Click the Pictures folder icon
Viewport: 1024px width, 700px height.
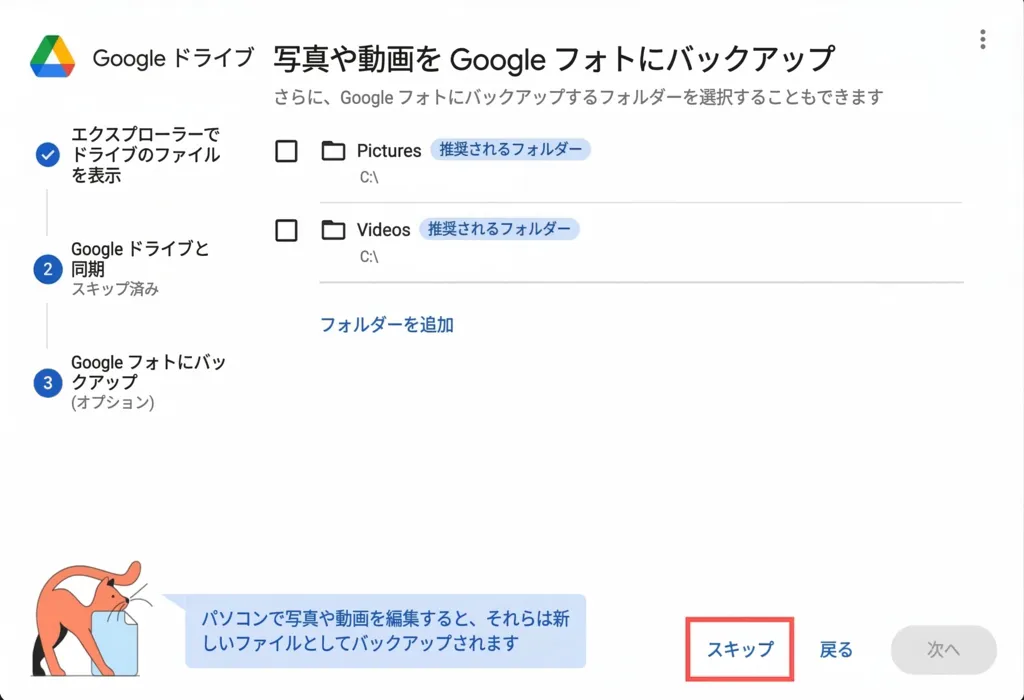333,151
